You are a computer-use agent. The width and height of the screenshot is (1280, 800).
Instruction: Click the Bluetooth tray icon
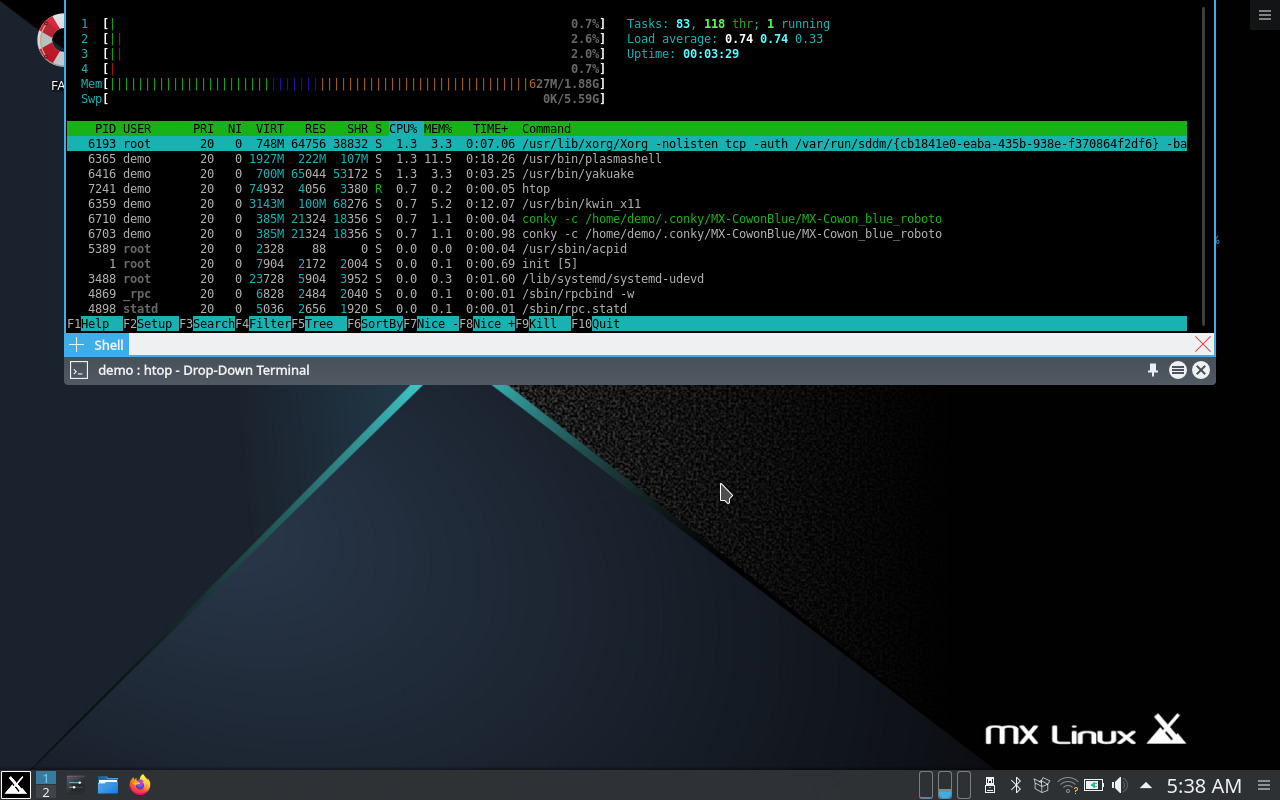pyautogui.click(x=1015, y=785)
